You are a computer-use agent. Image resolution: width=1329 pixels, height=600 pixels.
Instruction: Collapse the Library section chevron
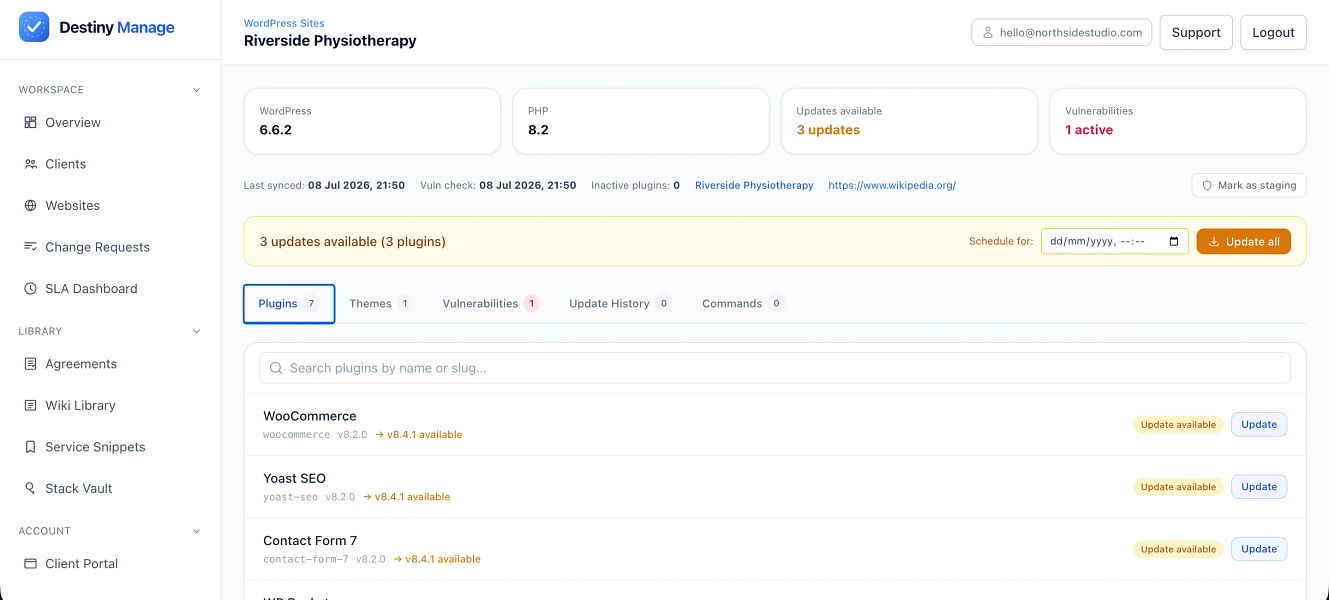[196, 331]
